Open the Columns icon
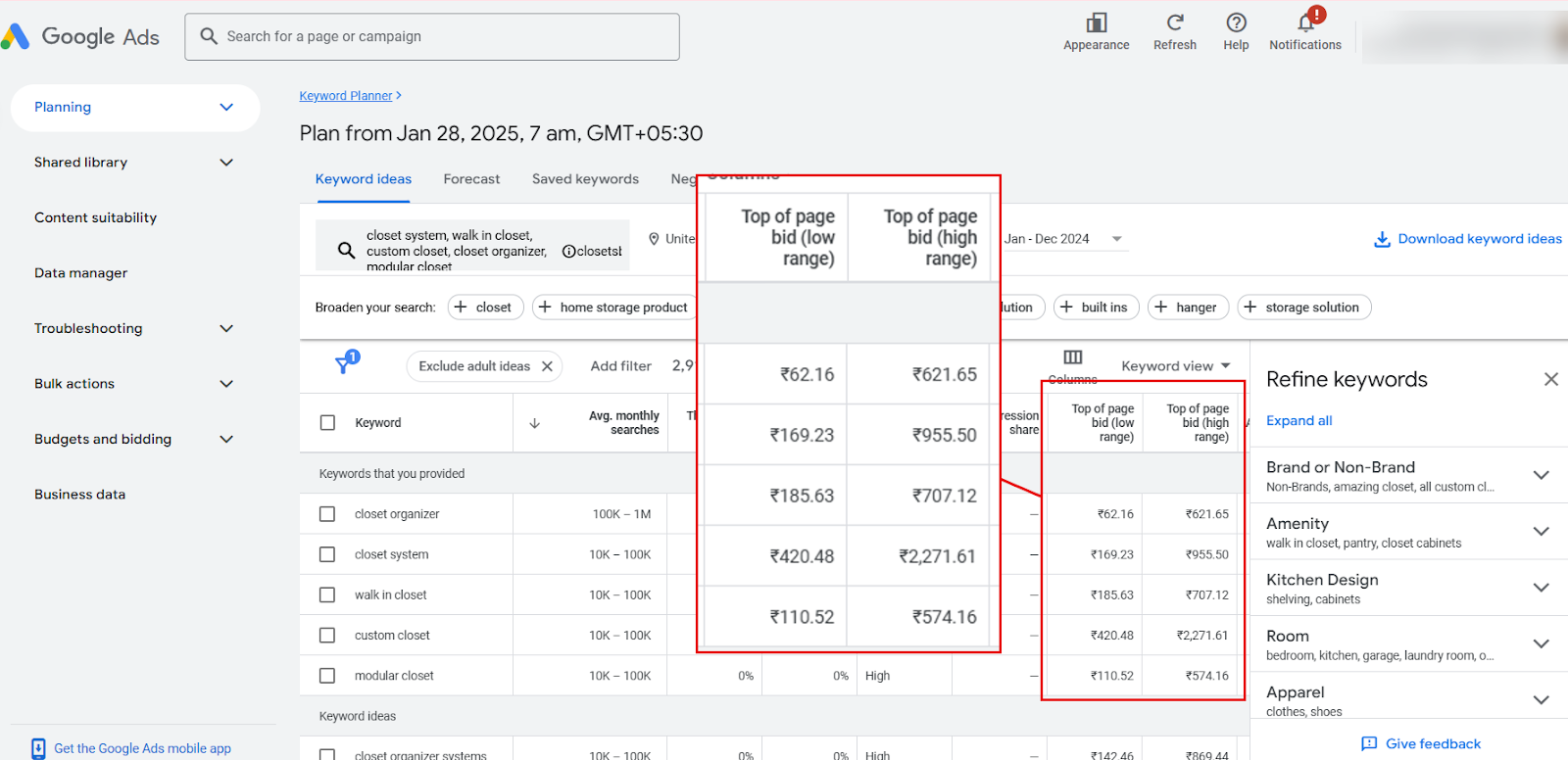Viewport: 1568px width, 760px height. coord(1073,357)
